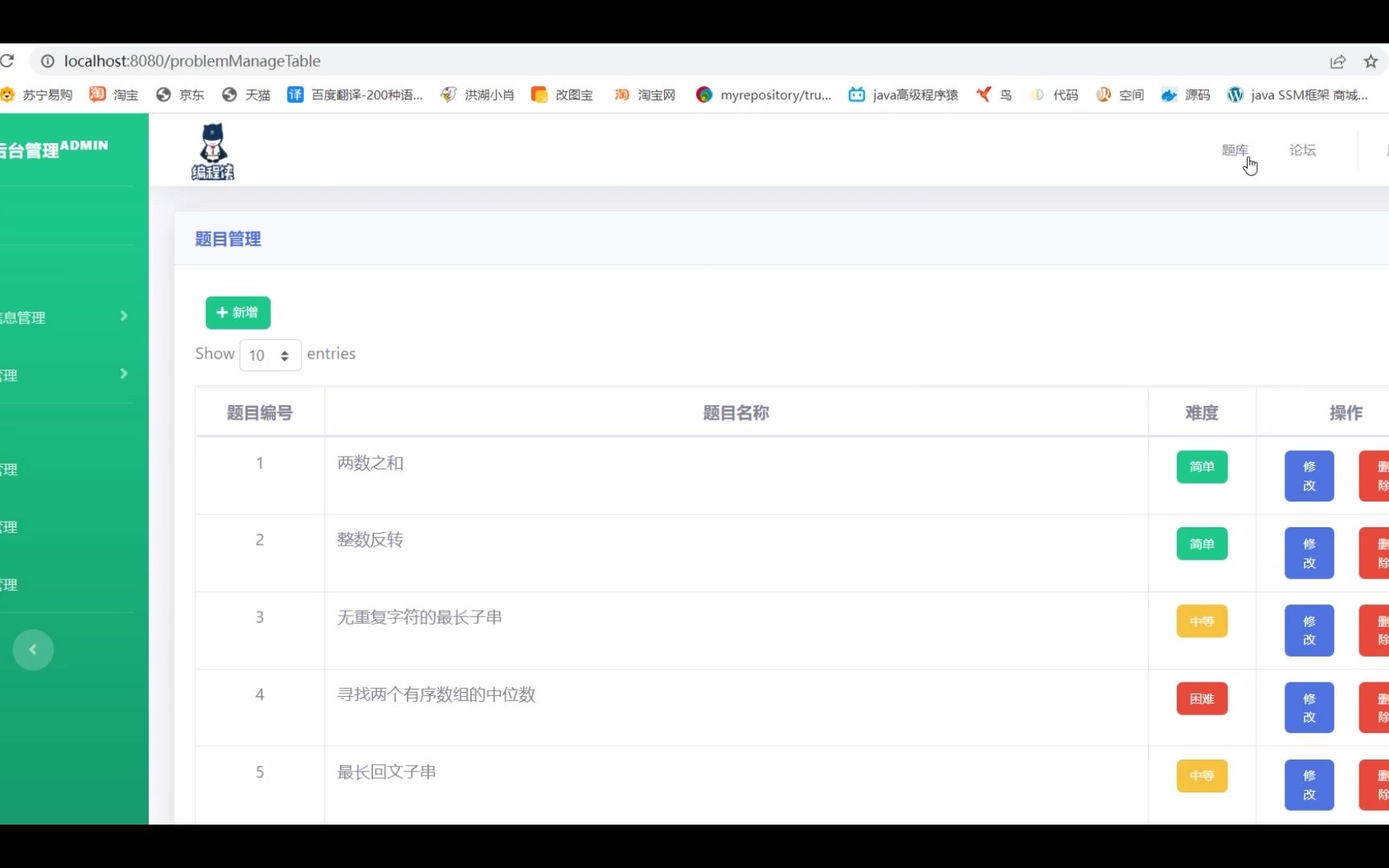Collapse the sidebar with the circular chevron
The image size is (1389, 868).
[x=33, y=649]
